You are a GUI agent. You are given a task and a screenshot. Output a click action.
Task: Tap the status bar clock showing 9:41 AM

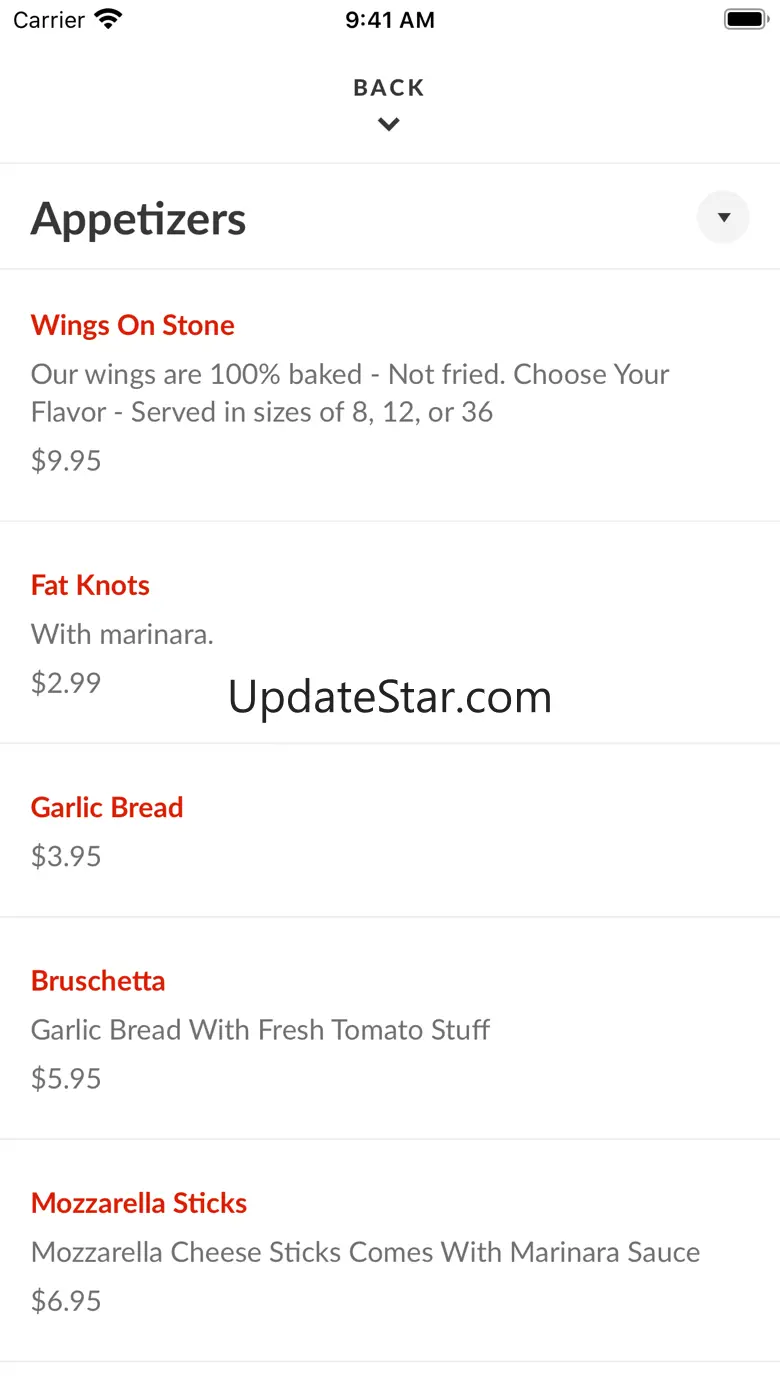click(x=390, y=20)
